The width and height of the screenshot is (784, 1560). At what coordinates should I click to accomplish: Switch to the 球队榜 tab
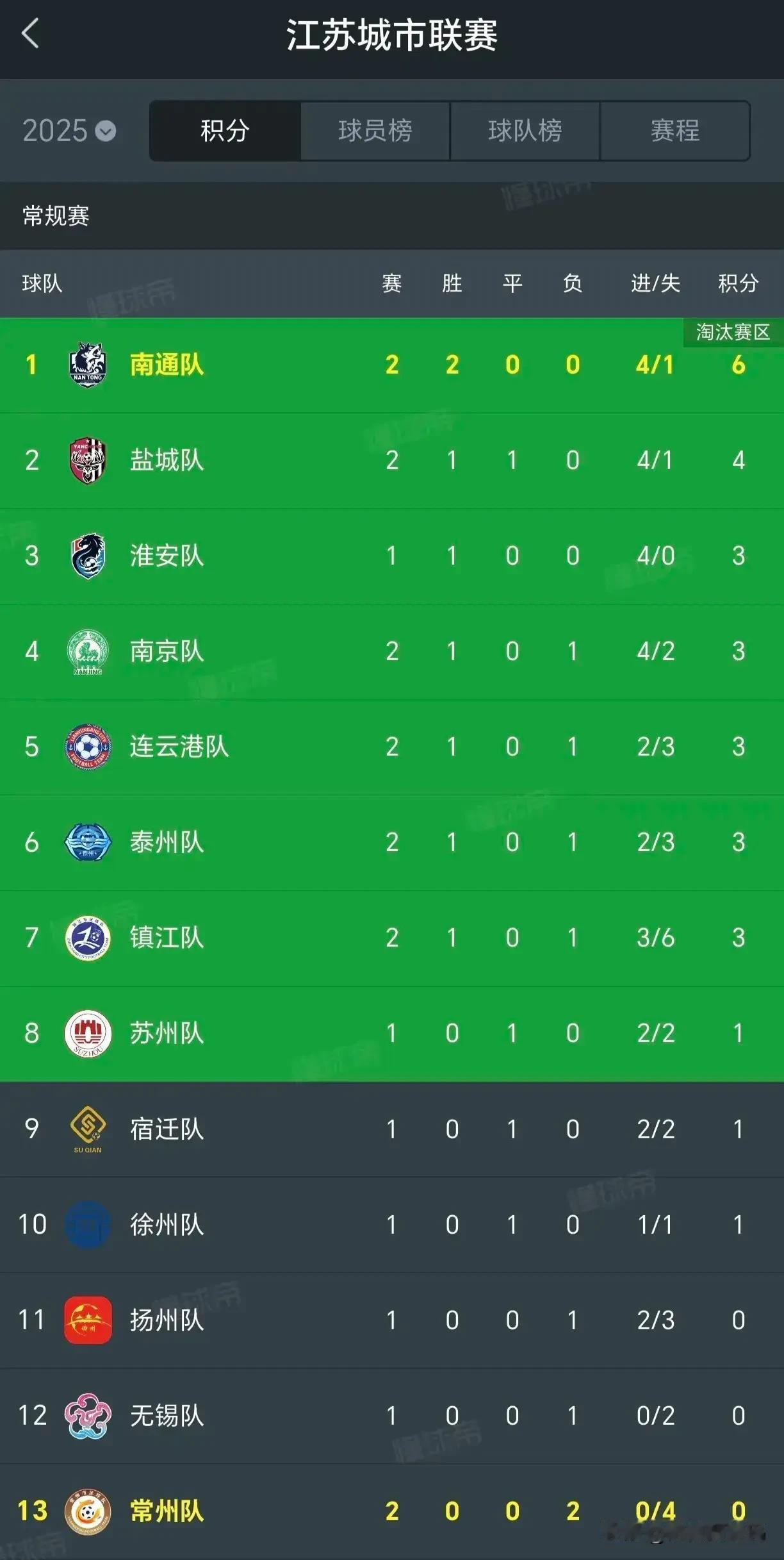(525, 131)
